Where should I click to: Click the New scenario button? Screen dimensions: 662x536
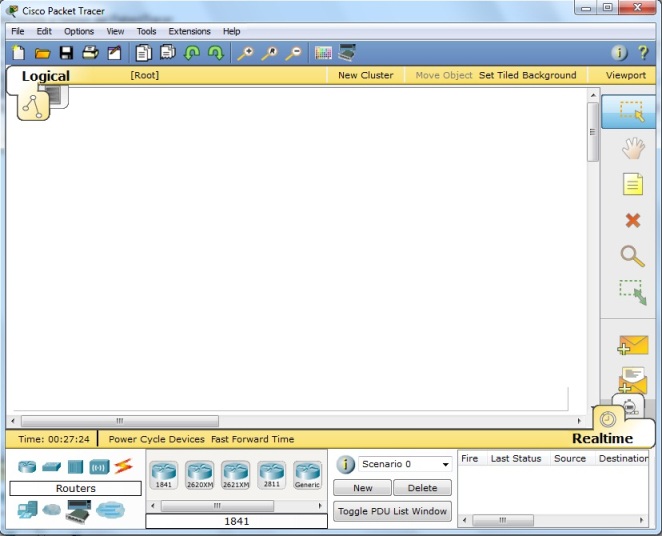click(362, 488)
